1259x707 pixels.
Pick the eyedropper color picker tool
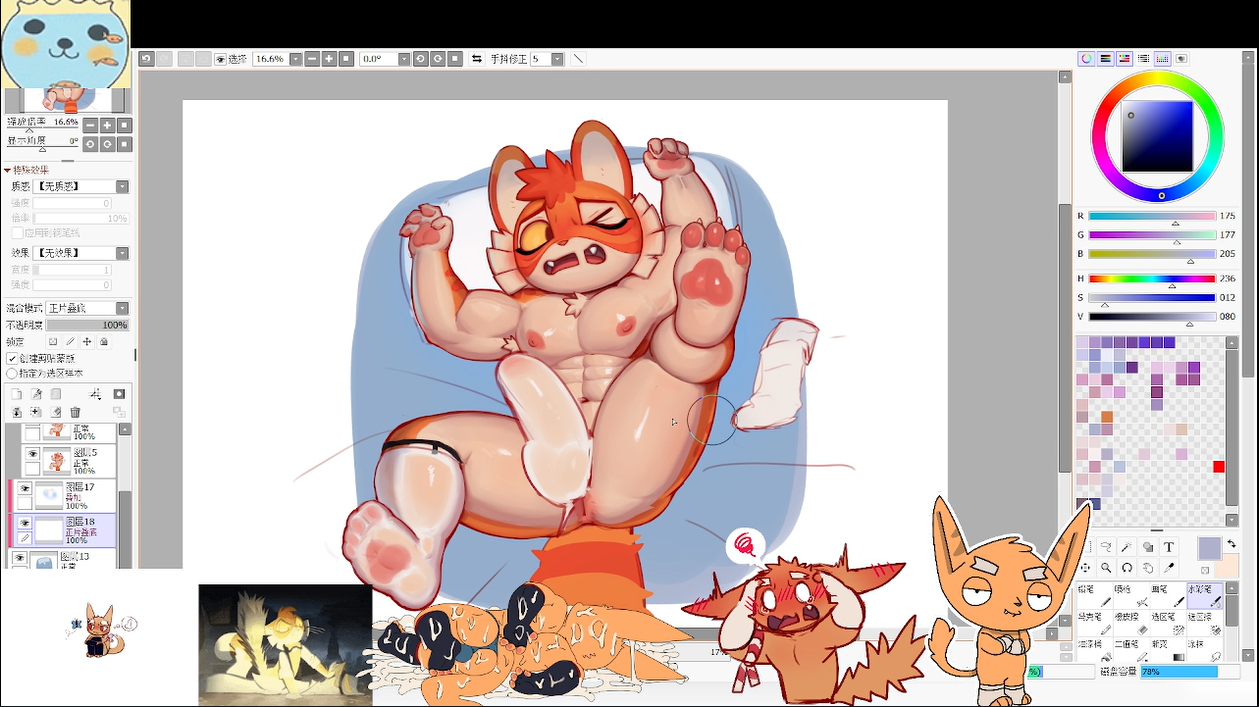[1169, 568]
